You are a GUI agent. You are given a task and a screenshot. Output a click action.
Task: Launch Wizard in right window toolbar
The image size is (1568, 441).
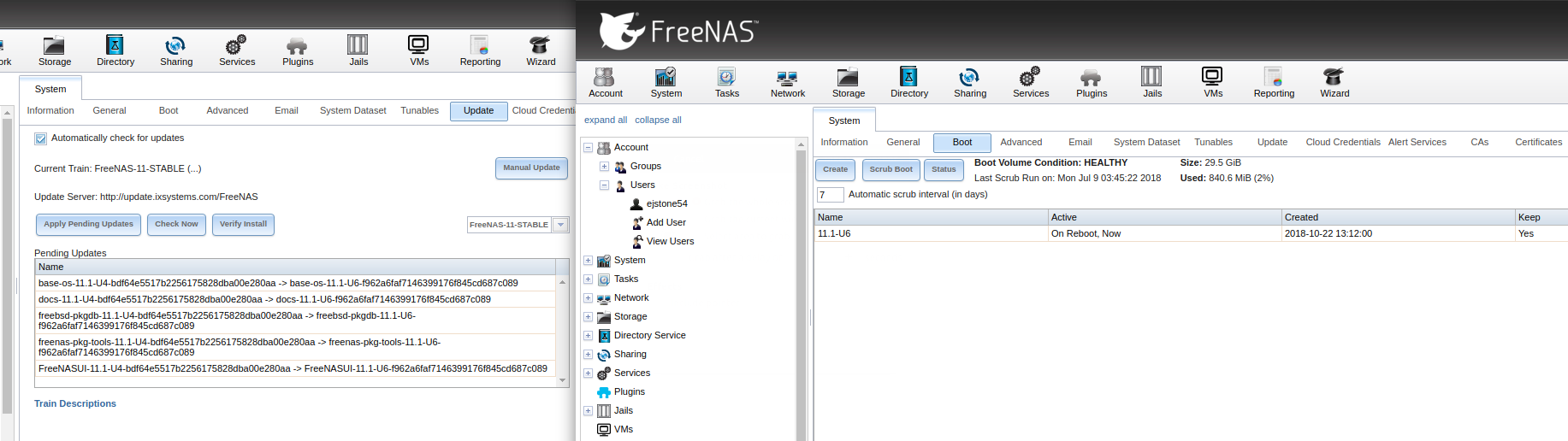tap(1334, 83)
